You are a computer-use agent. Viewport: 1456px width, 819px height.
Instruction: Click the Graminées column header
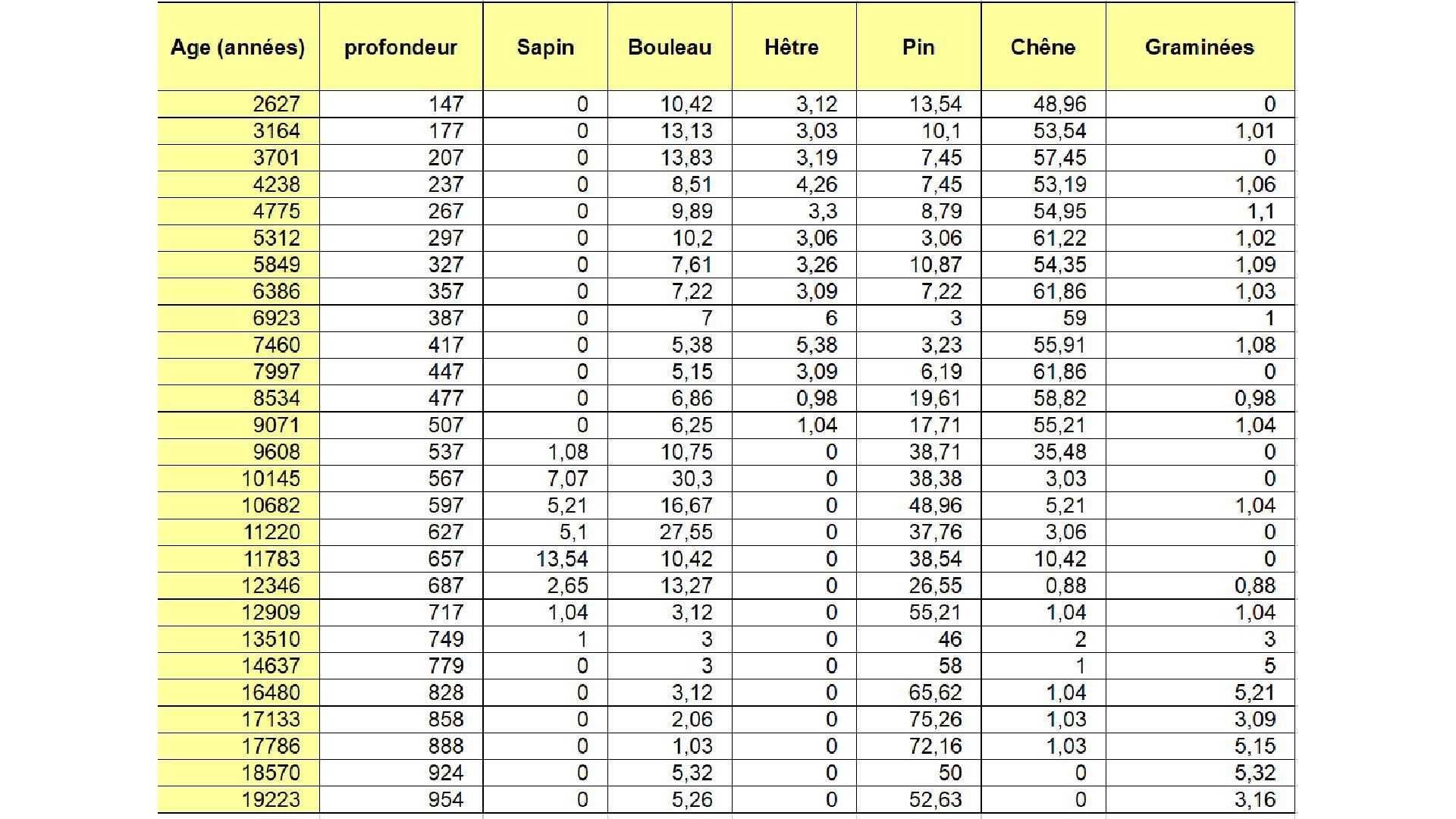pyautogui.click(x=1200, y=47)
